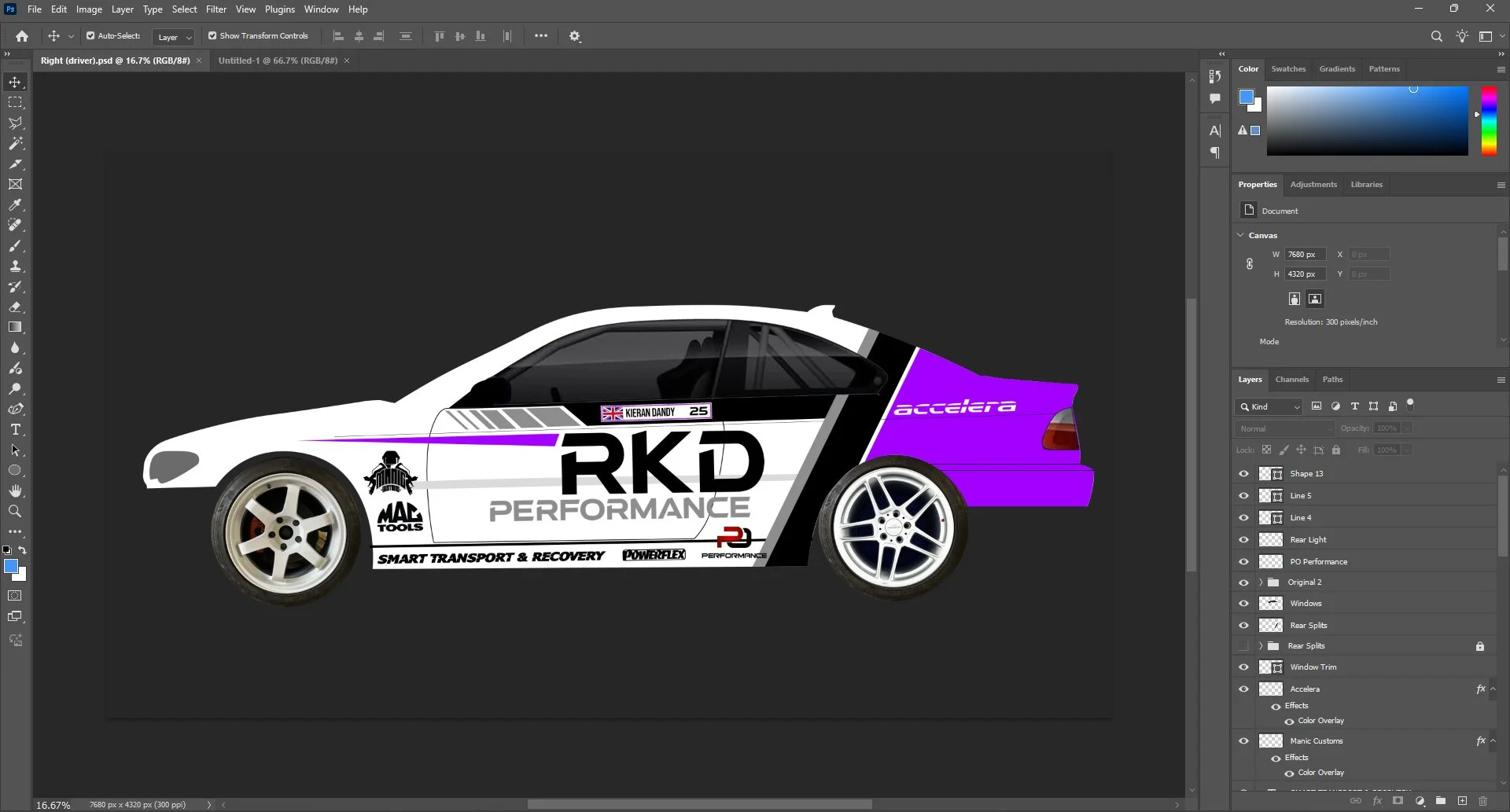Select the Move tool
Viewport: 1510px width, 812px height.
click(x=15, y=83)
